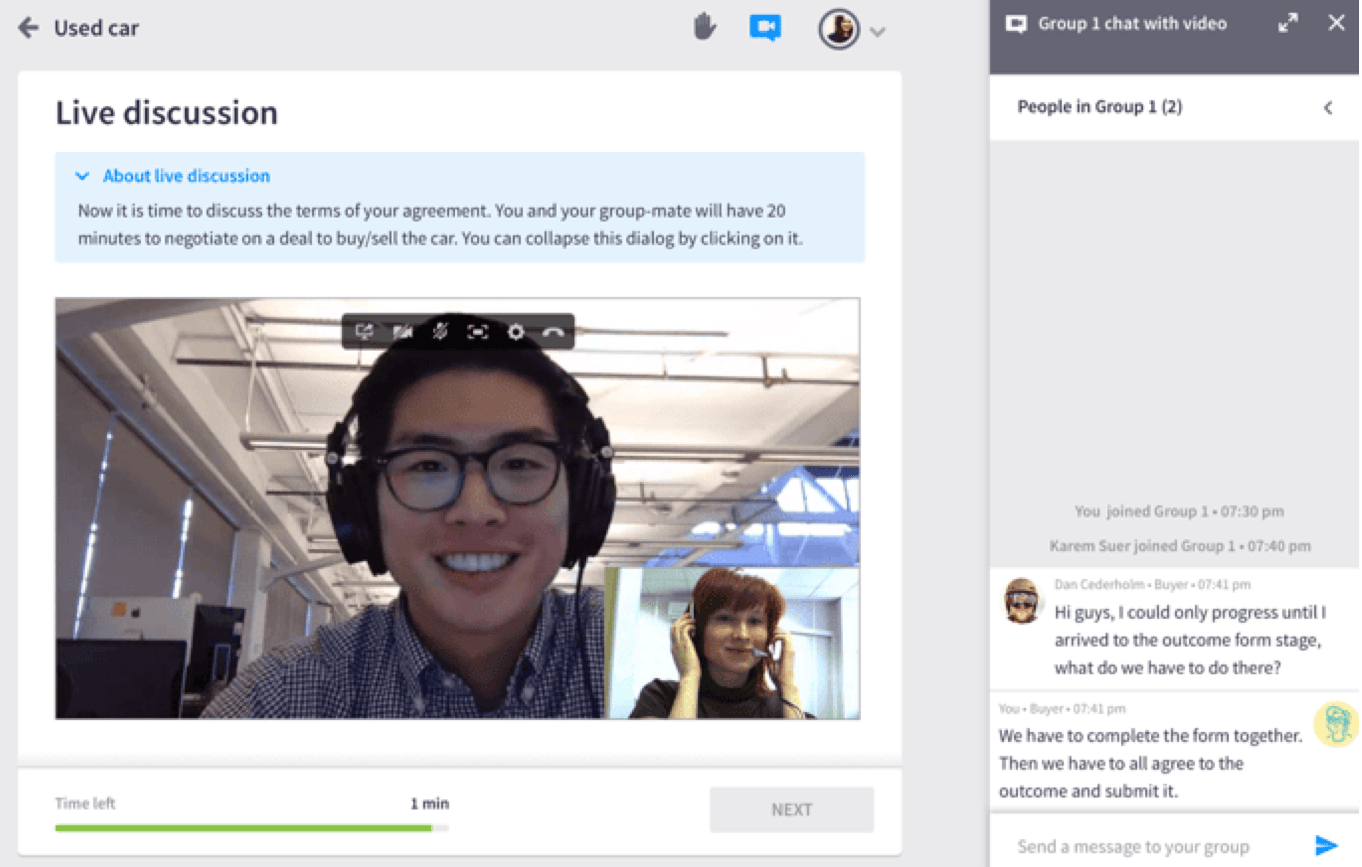Hang up the video call
The height and width of the screenshot is (867, 1362).
coord(554,332)
